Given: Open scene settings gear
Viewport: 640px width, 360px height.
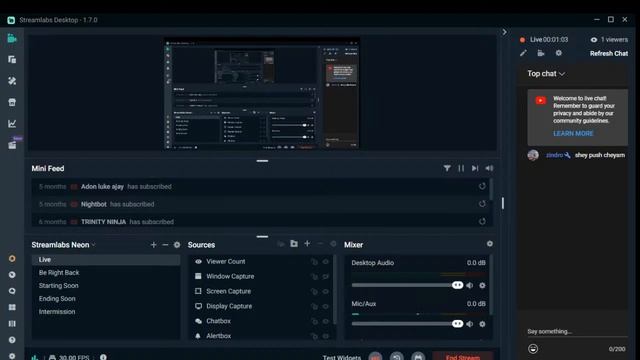Looking at the screenshot, I should [x=177, y=245].
